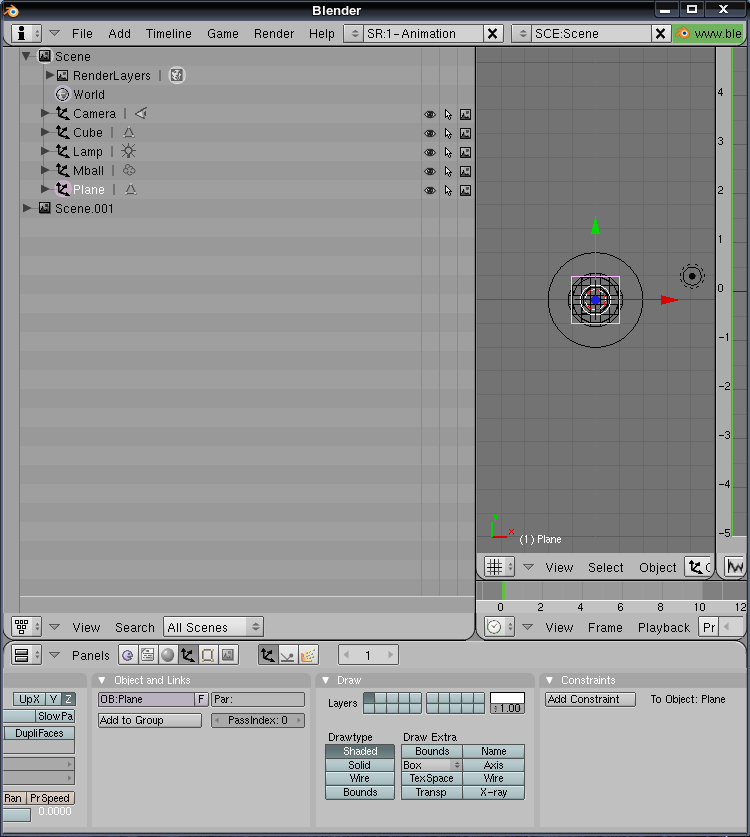Click the IPO curve editor type icon
The height and width of the screenshot is (837, 750).
[735, 567]
